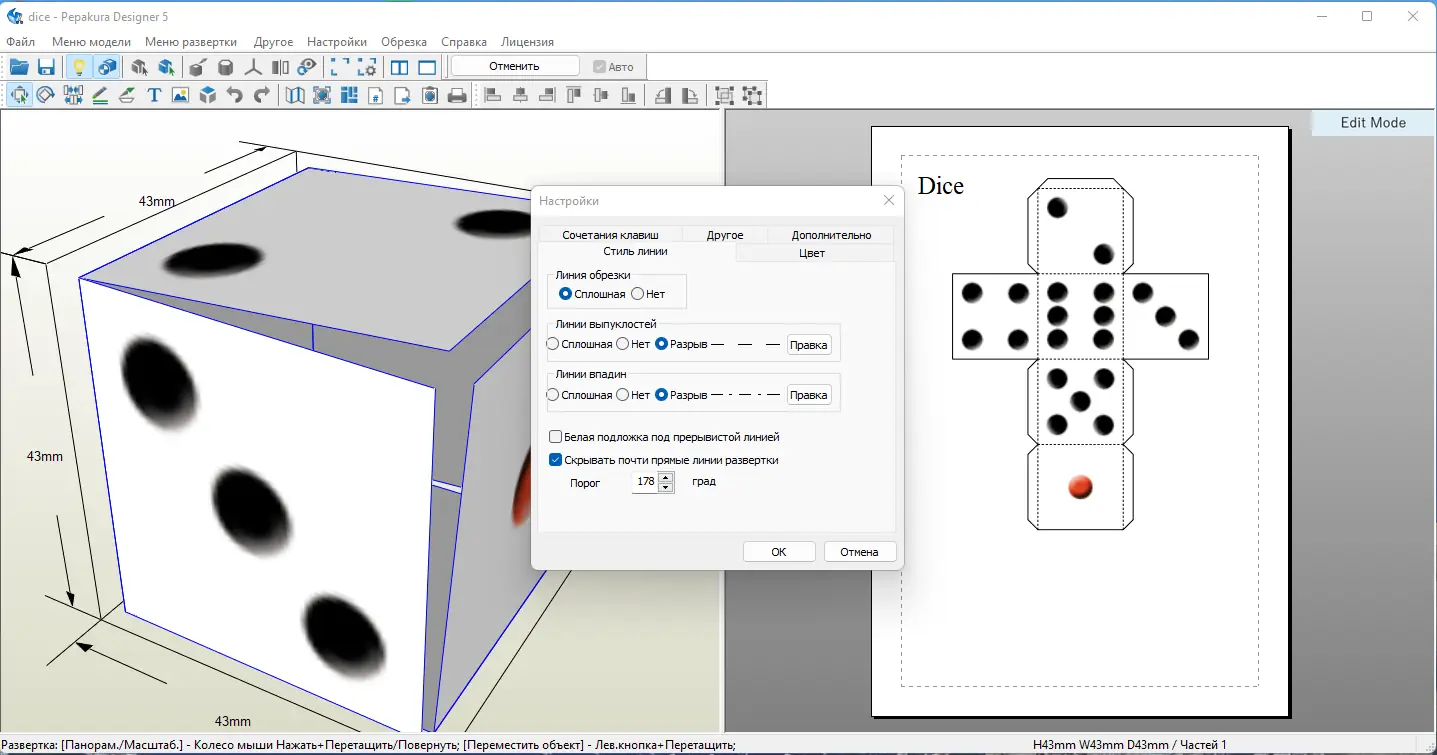Click the rotate part clockwise icon

[x=690, y=95]
